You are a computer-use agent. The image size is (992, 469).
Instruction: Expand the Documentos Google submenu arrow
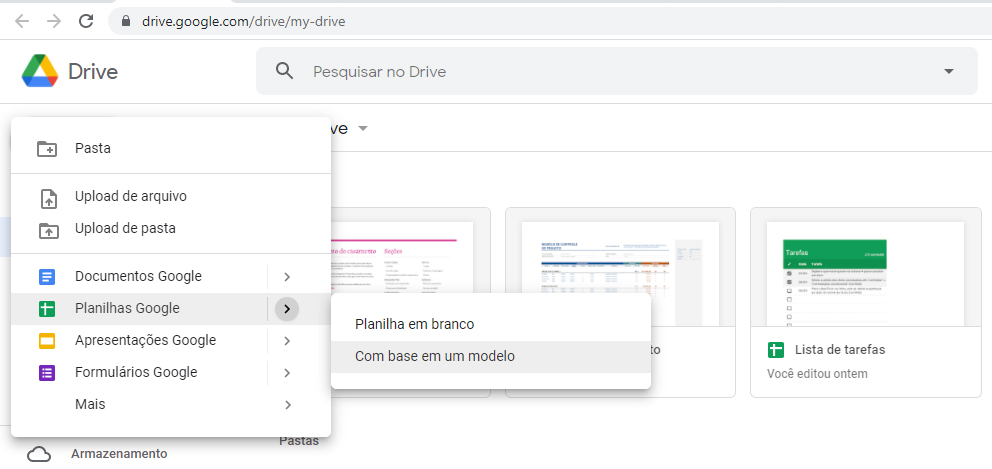click(x=287, y=277)
